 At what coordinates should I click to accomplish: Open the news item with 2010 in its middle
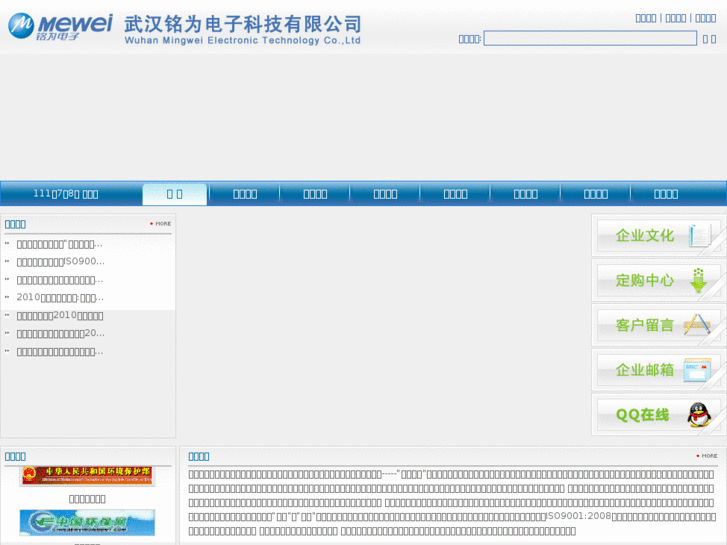[x=60, y=316]
